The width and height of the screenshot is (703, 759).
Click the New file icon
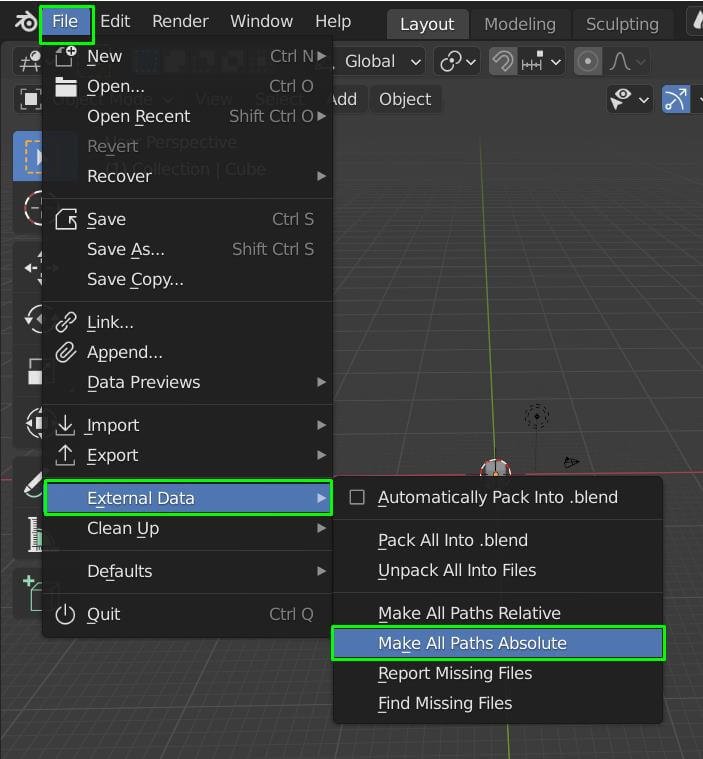pyautogui.click(x=66, y=57)
